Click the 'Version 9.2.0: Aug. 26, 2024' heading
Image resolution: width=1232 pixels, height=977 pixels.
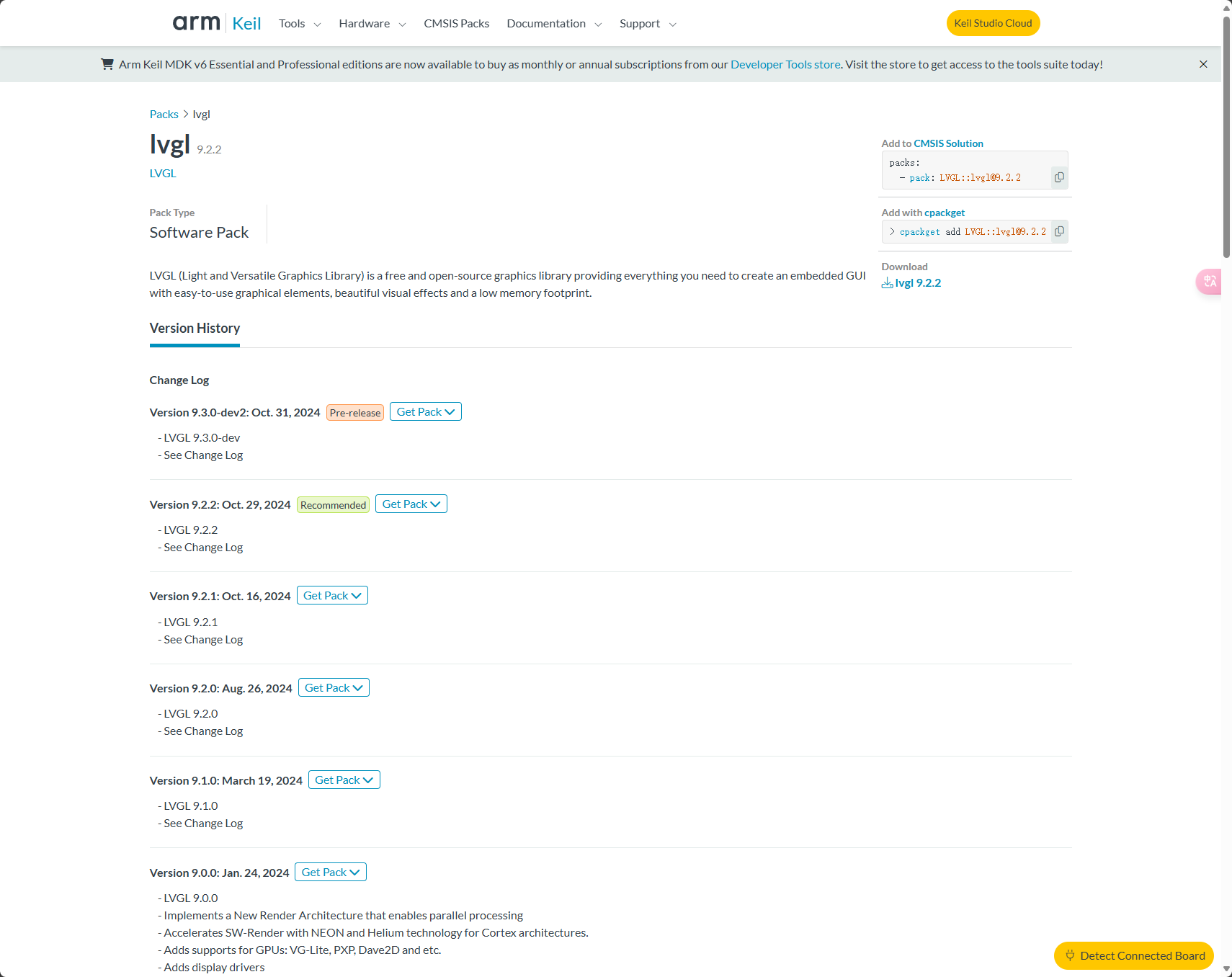click(220, 688)
